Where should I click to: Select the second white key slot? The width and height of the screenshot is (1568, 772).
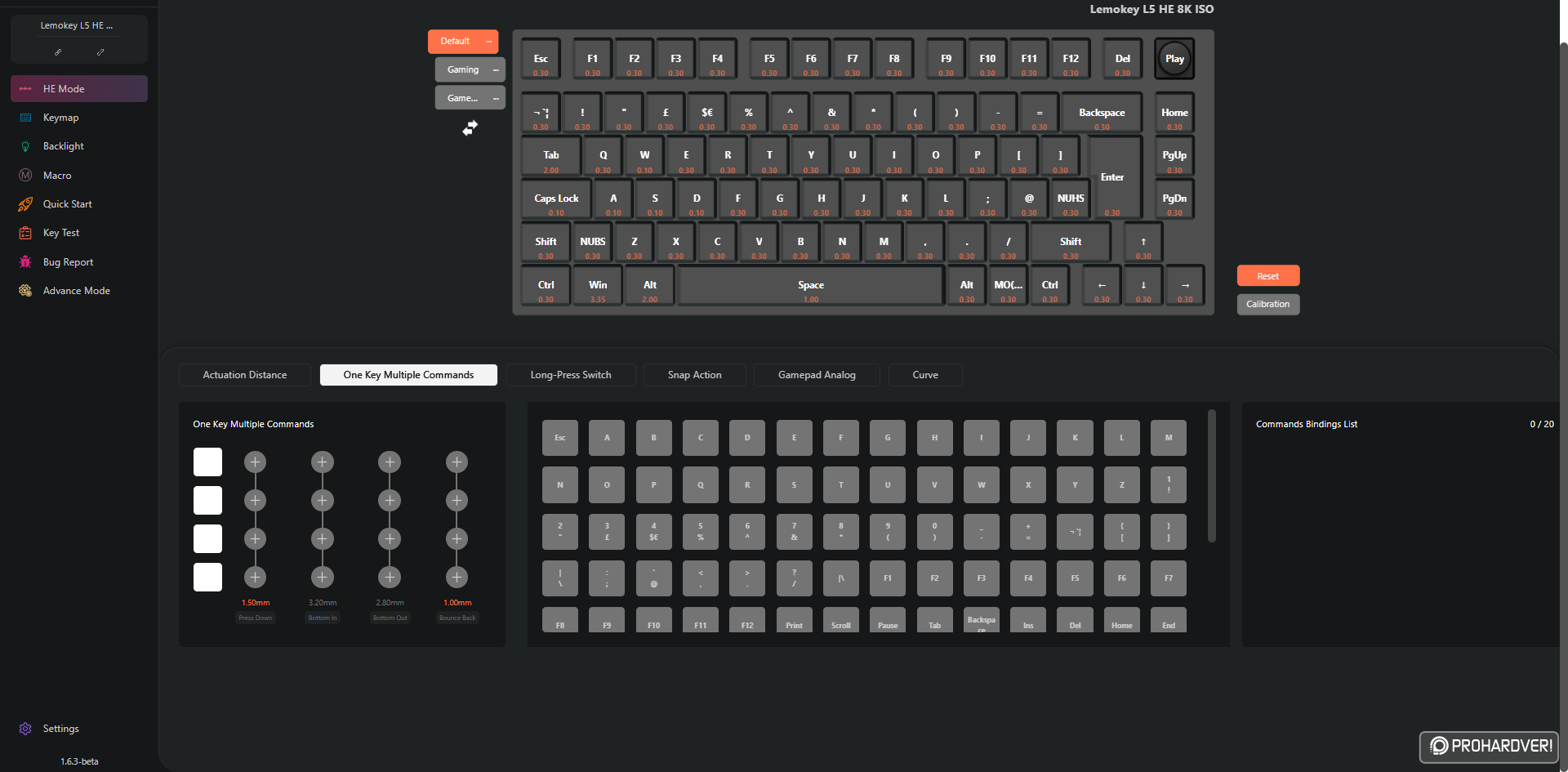click(x=207, y=500)
